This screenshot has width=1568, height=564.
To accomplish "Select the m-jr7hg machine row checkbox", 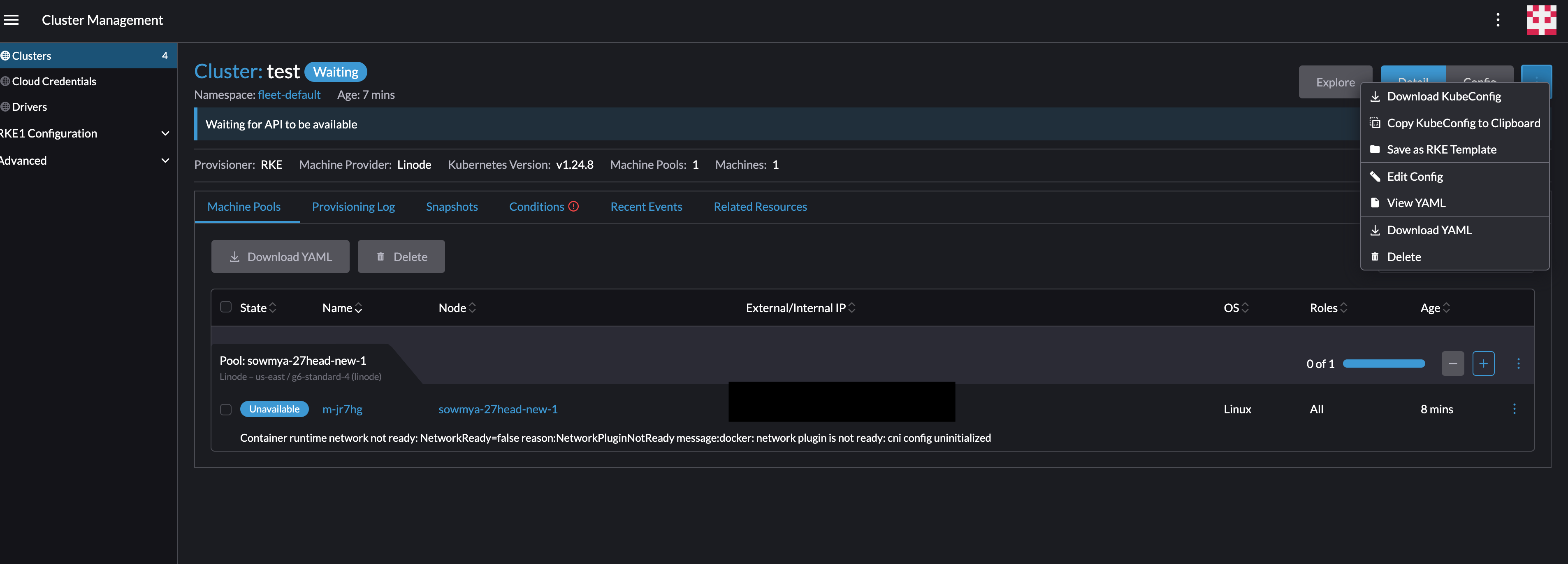I will click(226, 409).
